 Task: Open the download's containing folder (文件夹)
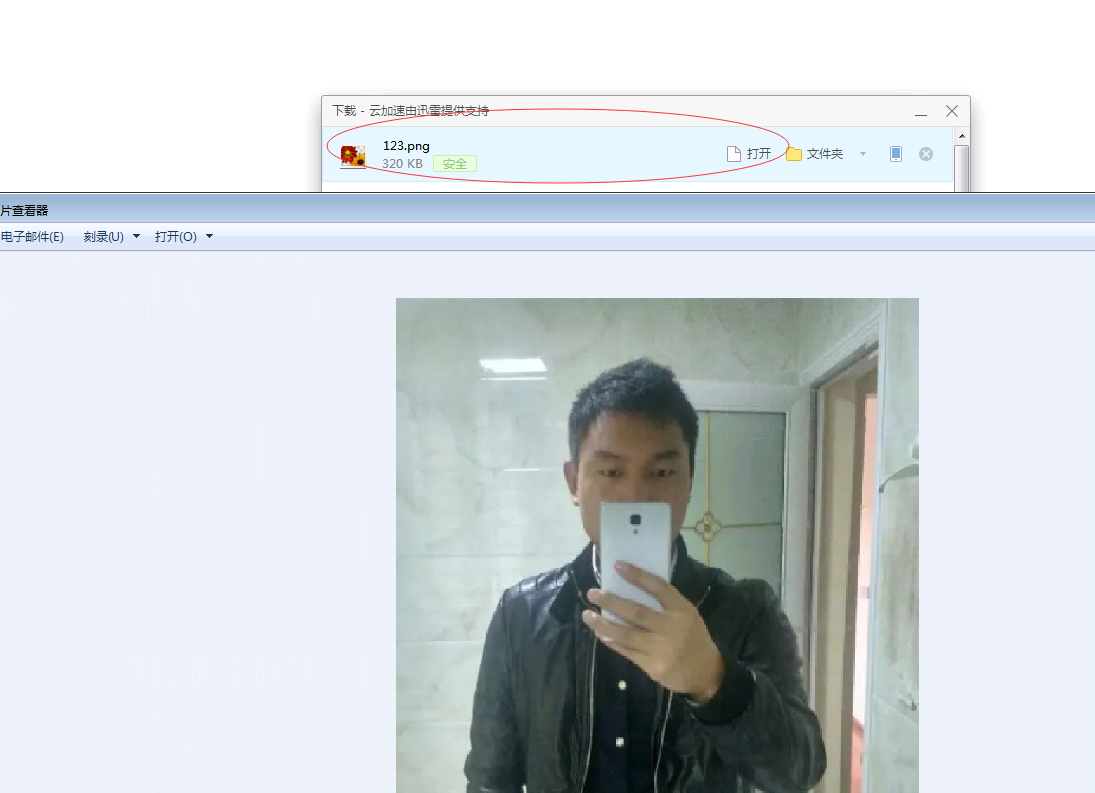(815, 154)
